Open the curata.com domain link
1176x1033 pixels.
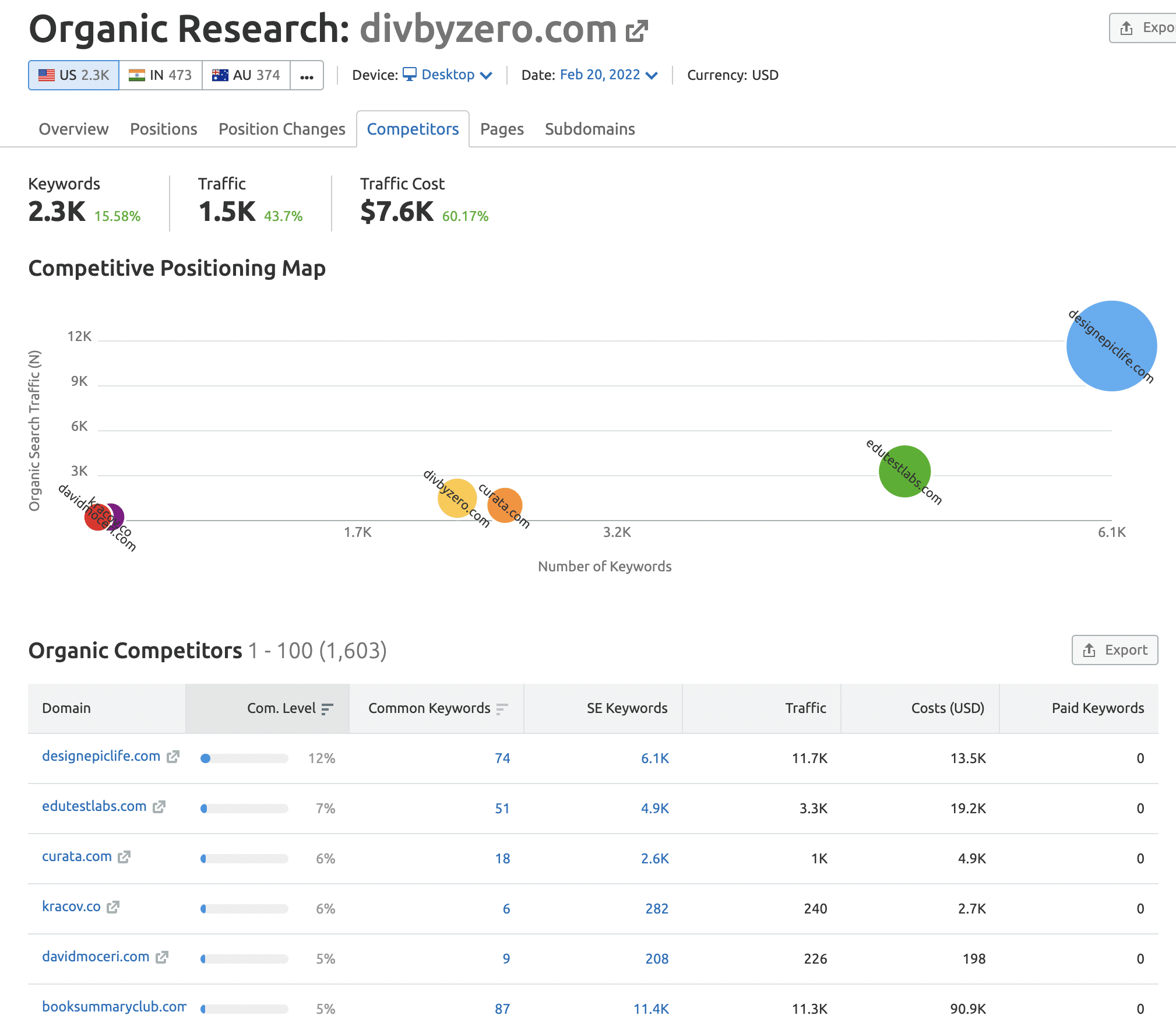pos(77,856)
